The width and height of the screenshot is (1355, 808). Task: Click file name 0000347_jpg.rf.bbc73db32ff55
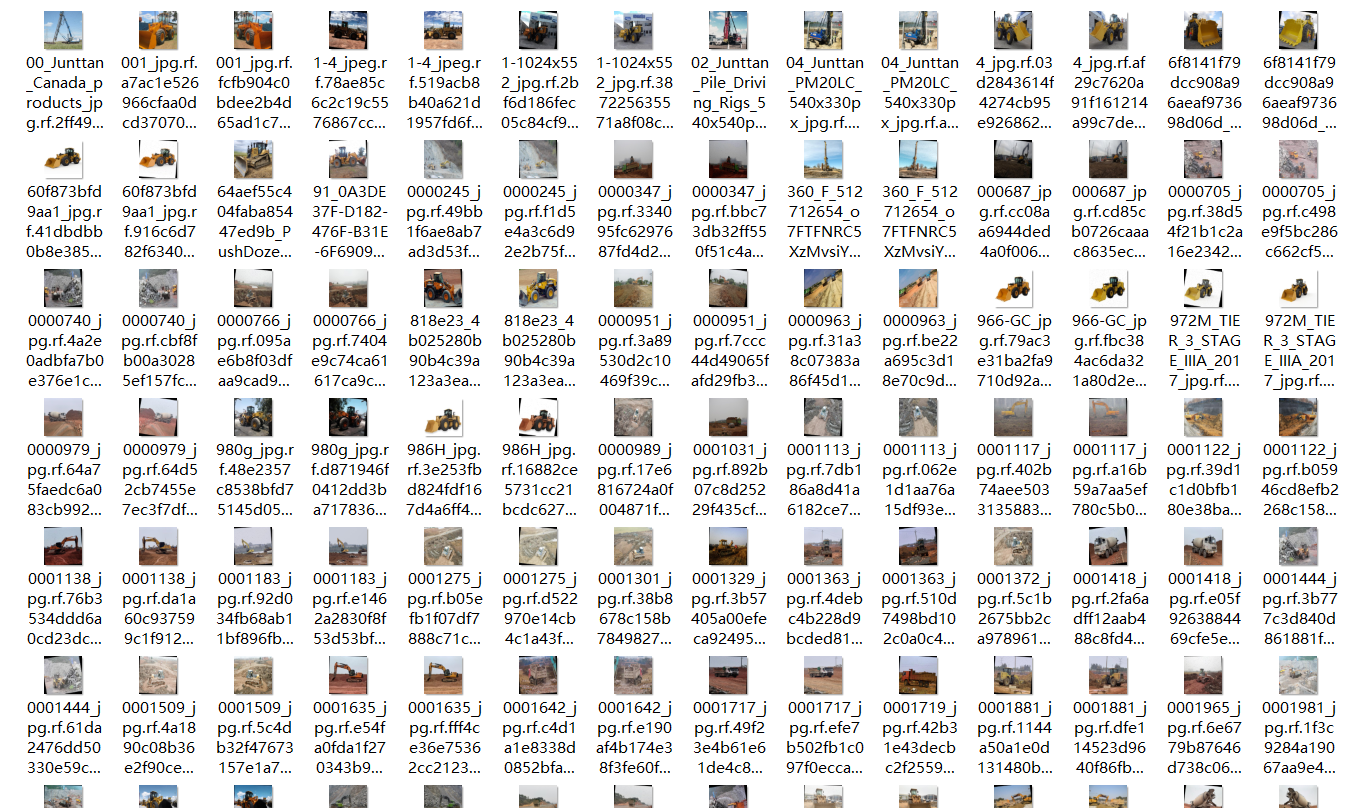[729, 222]
